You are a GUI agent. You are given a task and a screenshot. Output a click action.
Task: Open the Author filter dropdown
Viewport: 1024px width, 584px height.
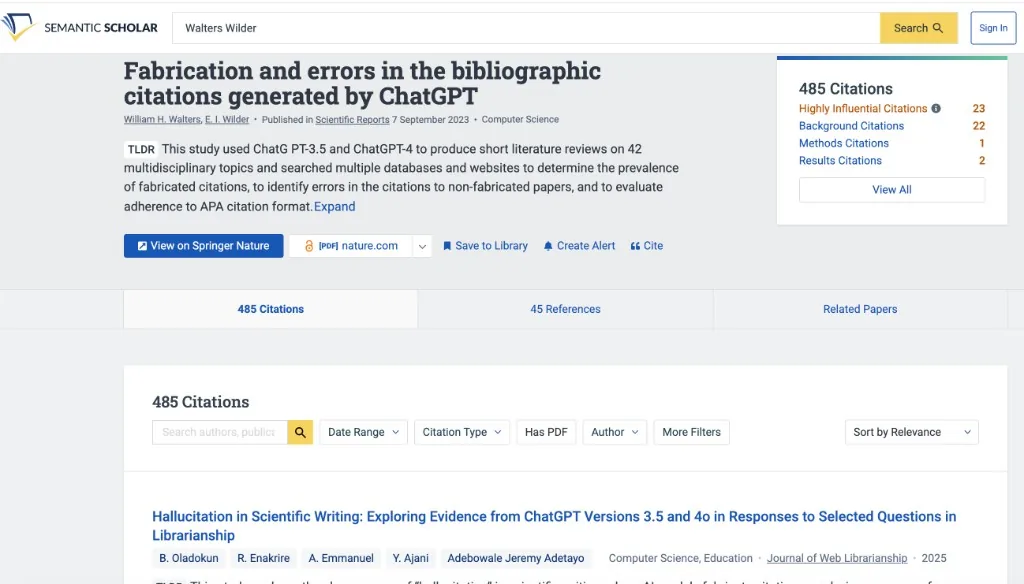coord(615,432)
